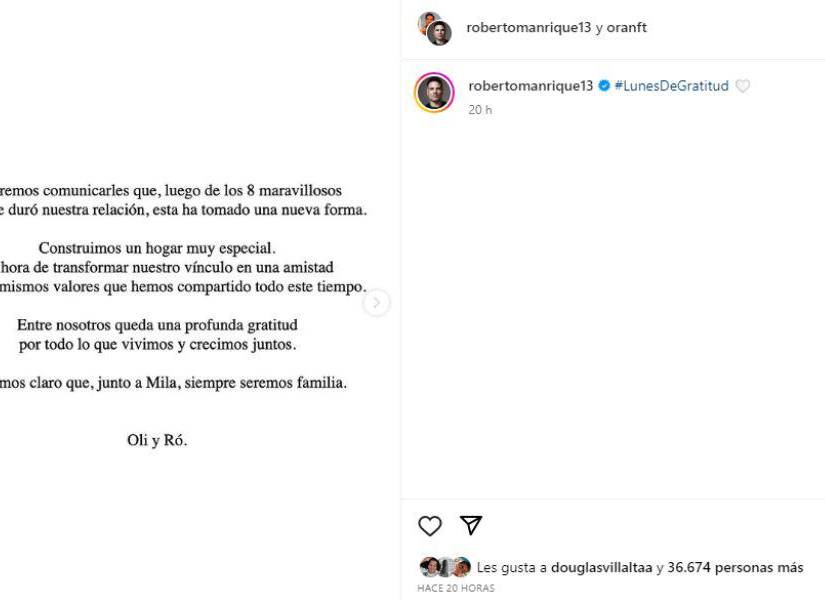Open the rightmost liker avatar

[462, 567]
